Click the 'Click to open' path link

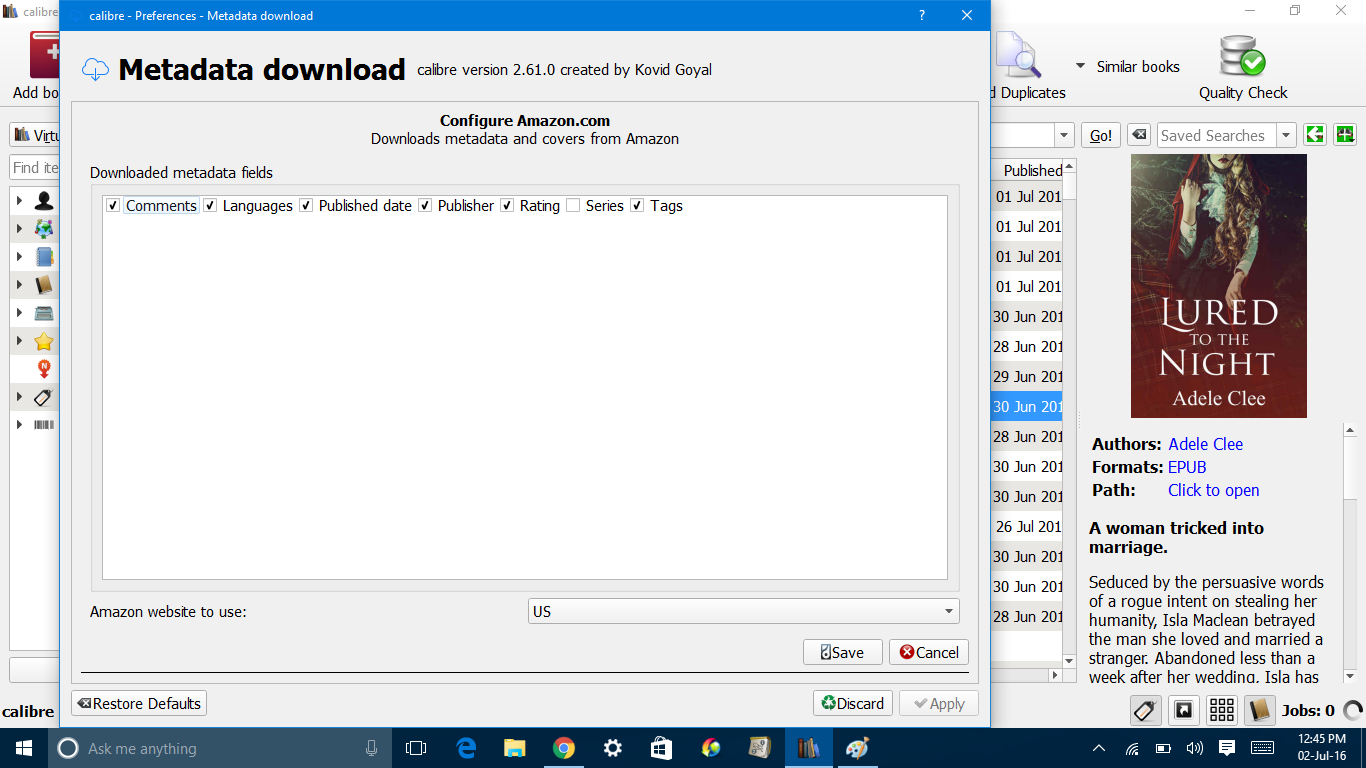tap(1213, 490)
